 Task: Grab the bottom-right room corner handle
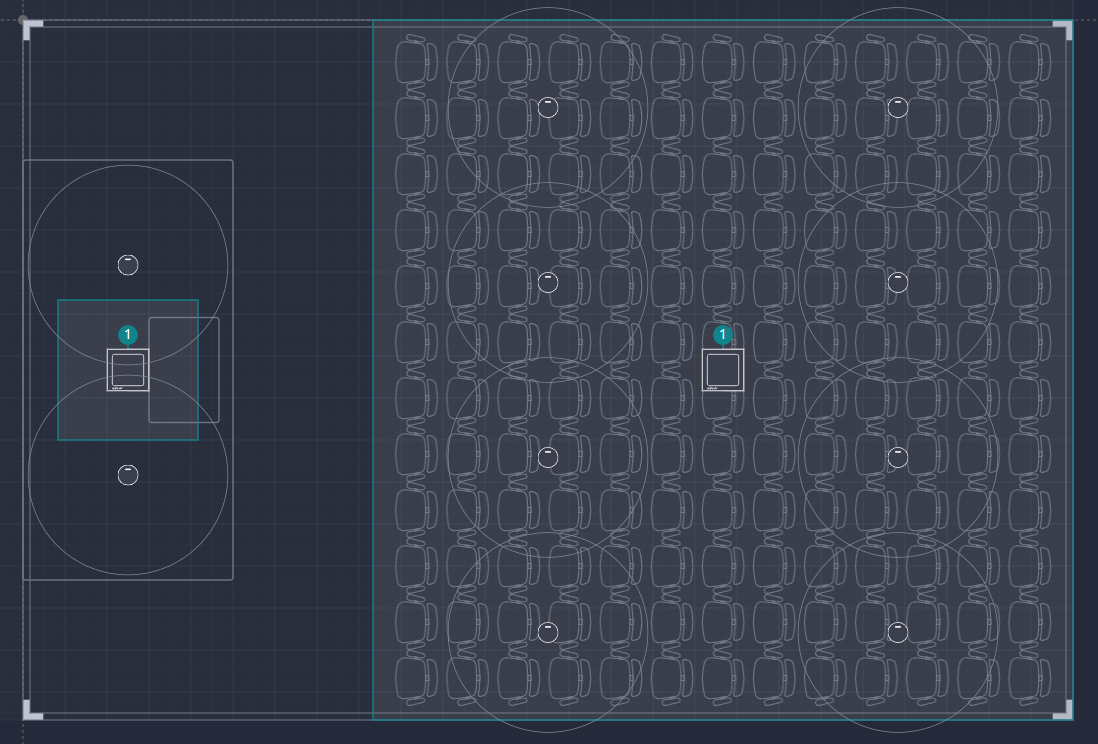tap(1064, 711)
